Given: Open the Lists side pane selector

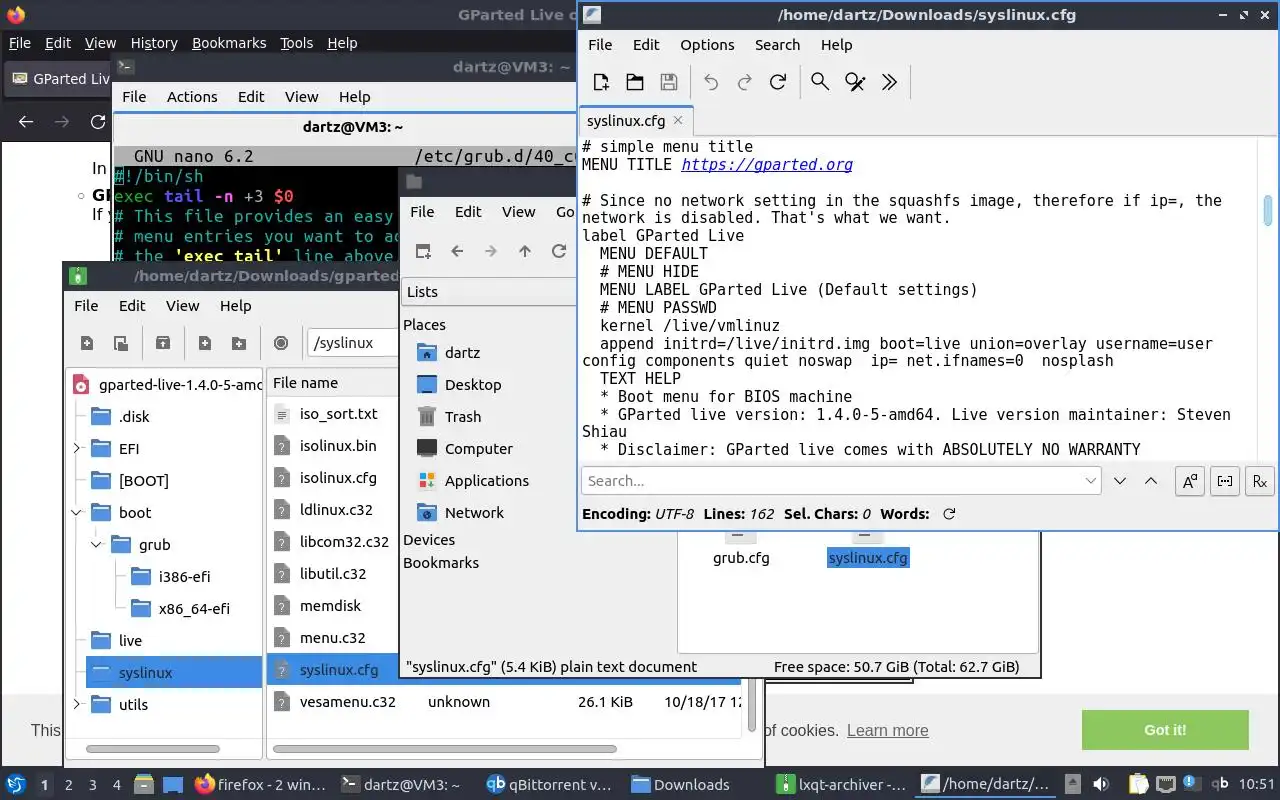Looking at the screenshot, I should point(490,292).
